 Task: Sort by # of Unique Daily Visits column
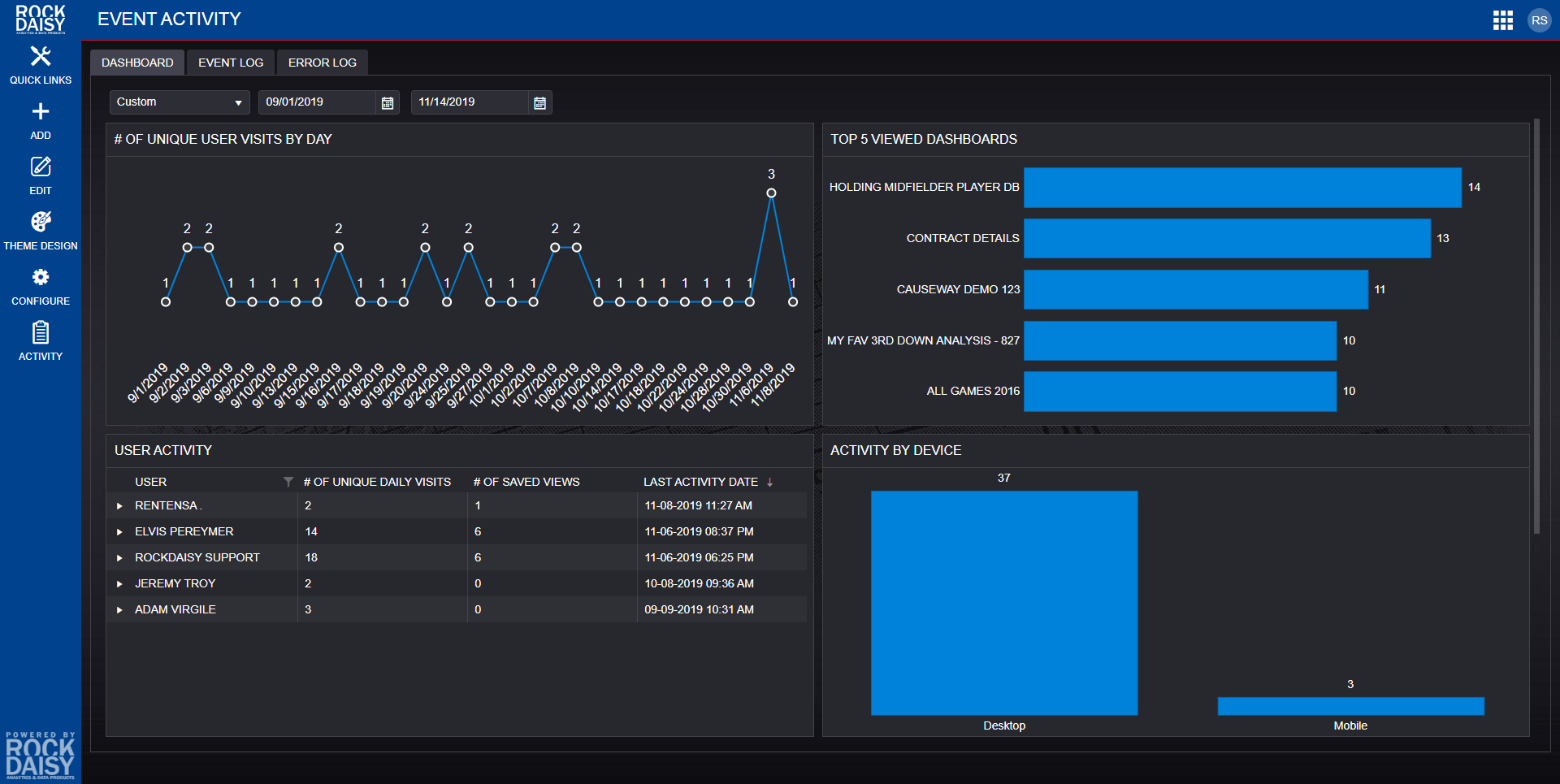pos(377,482)
